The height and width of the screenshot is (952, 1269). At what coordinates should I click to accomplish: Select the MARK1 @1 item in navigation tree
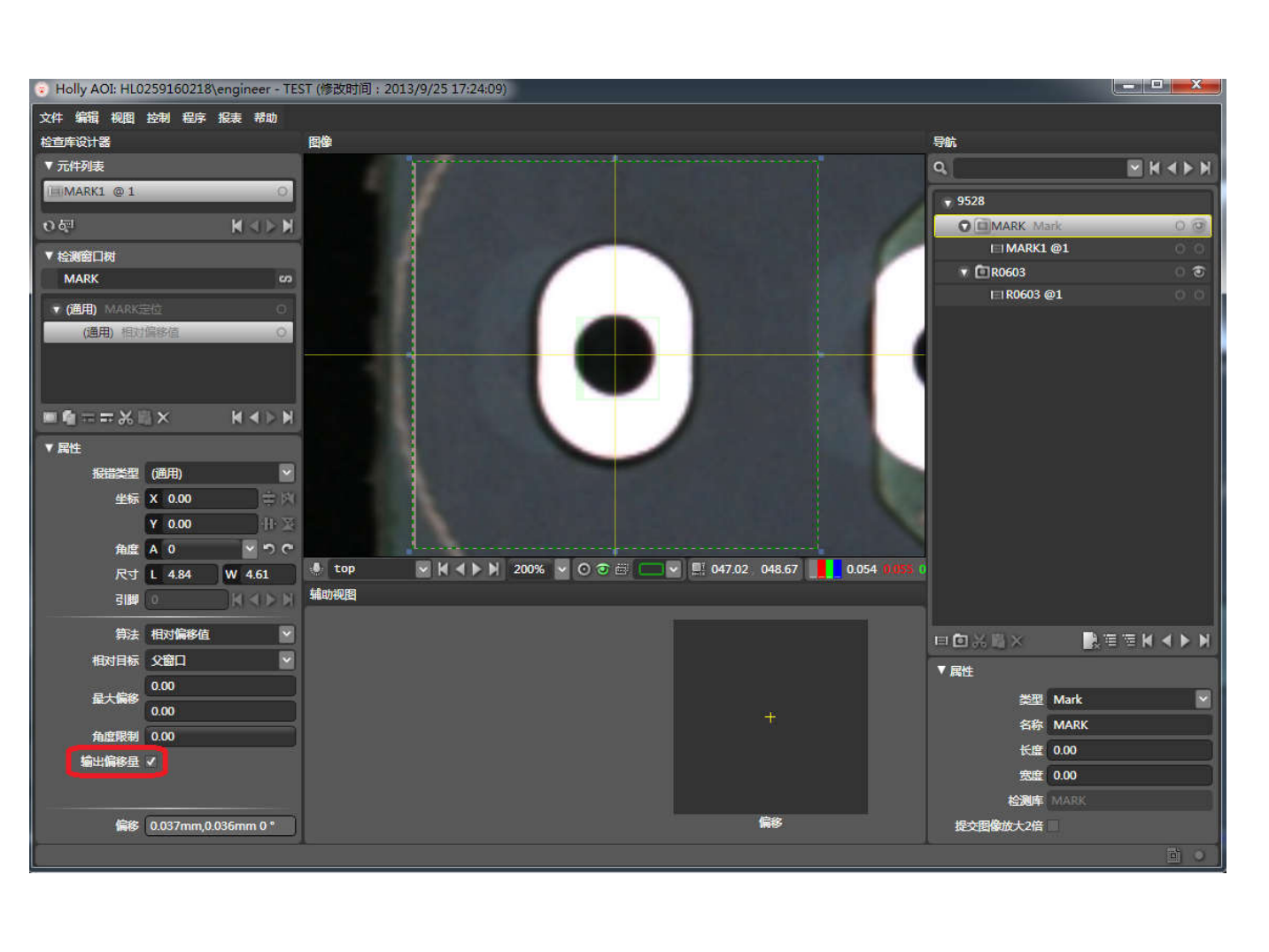coord(1036,249)
